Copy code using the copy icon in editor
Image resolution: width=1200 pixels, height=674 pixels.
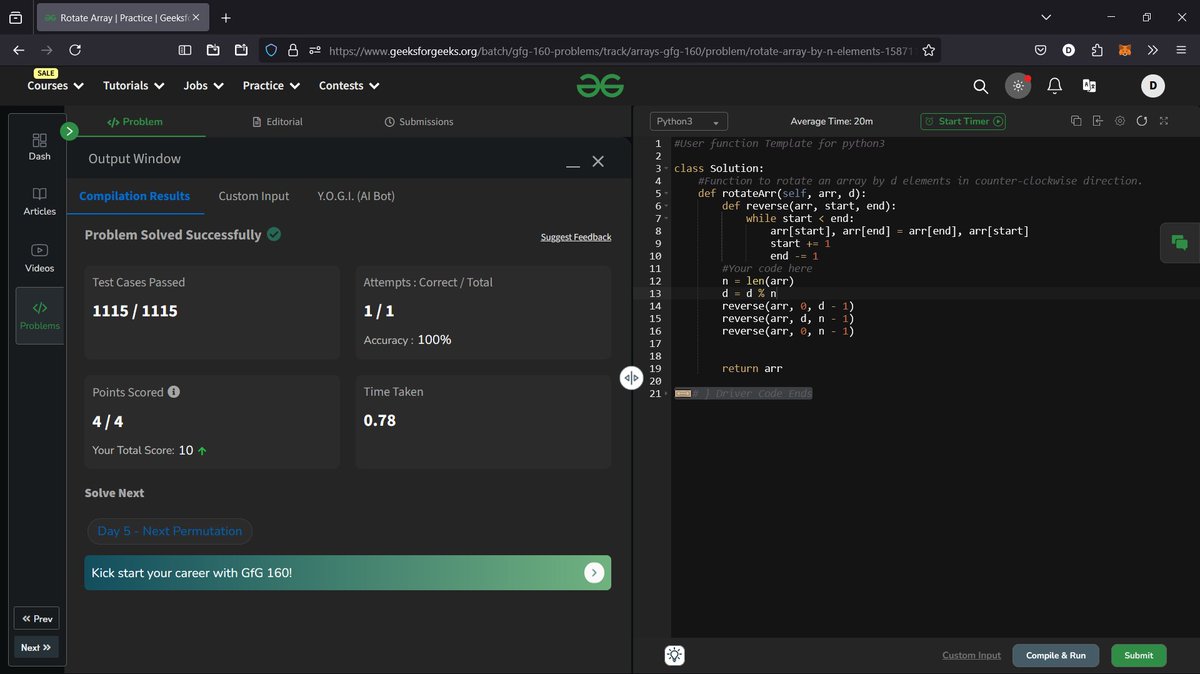pyautogui.click(x=1076, y=121)
